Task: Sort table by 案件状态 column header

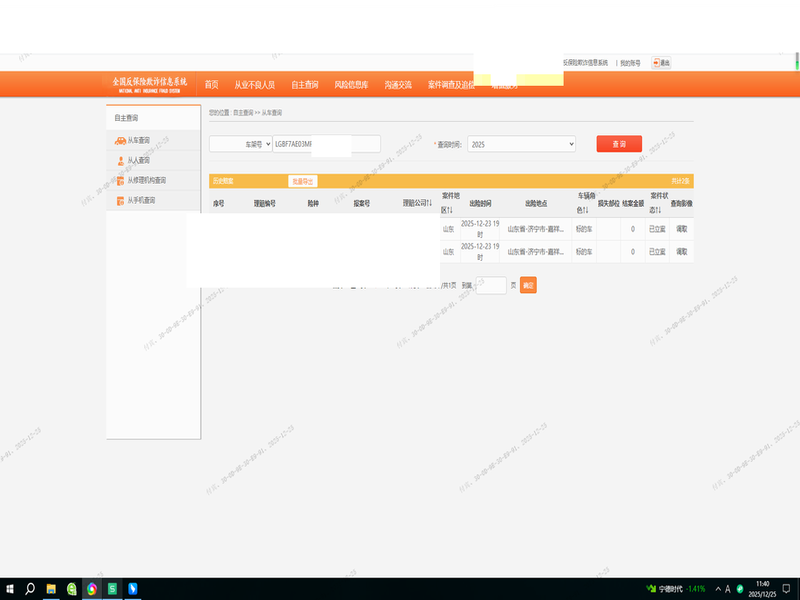Action: [x=658, y=202]
